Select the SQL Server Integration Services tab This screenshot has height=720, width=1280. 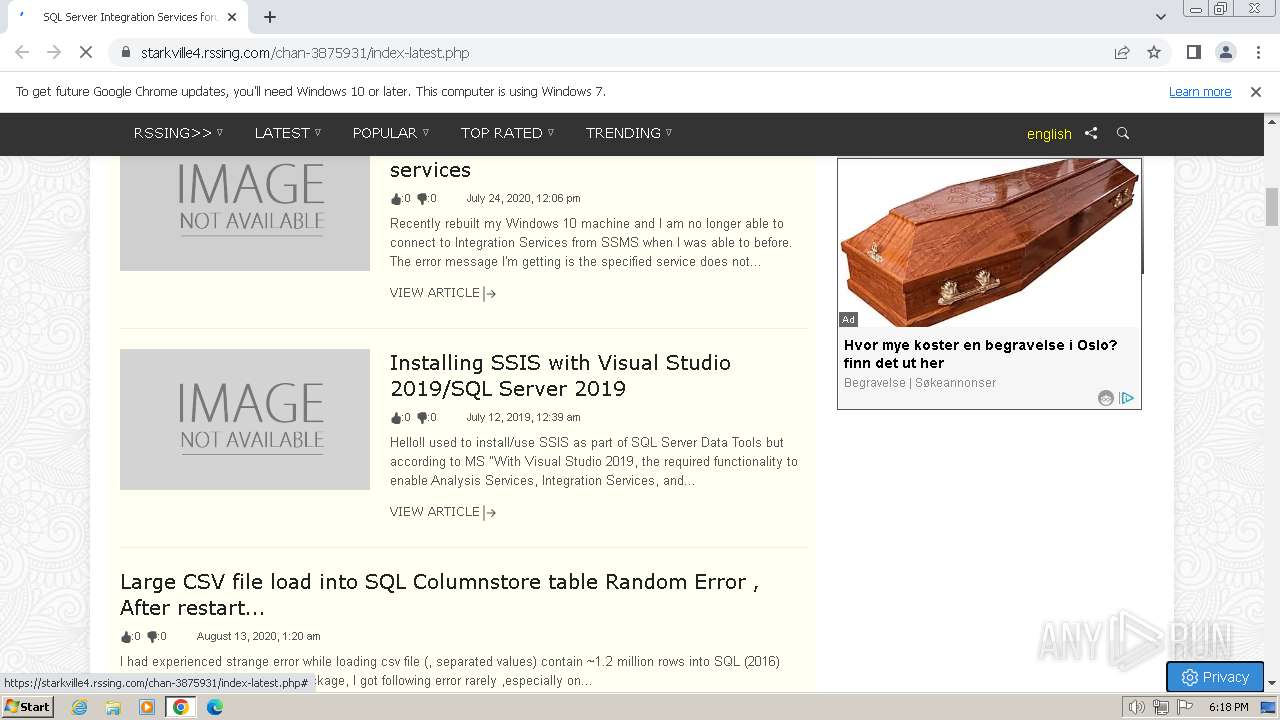click(126, 17)
